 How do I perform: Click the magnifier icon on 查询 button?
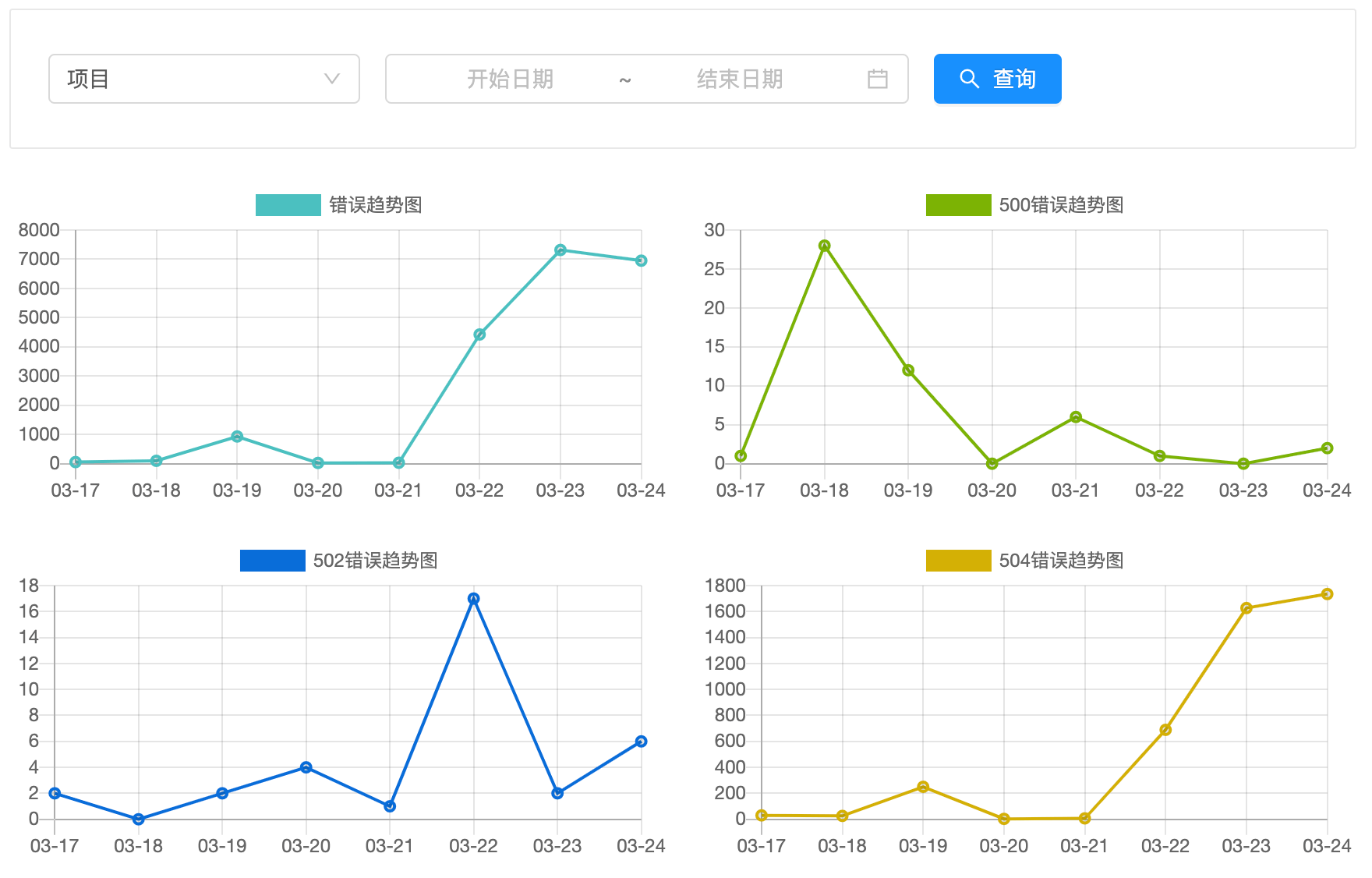click(x=969, y=79)
